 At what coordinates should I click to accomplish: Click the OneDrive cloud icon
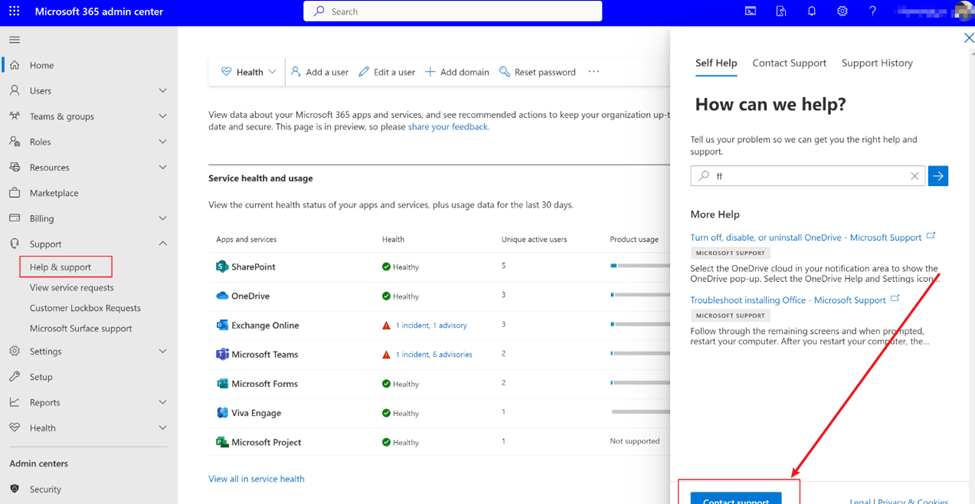tap(223, 296)
